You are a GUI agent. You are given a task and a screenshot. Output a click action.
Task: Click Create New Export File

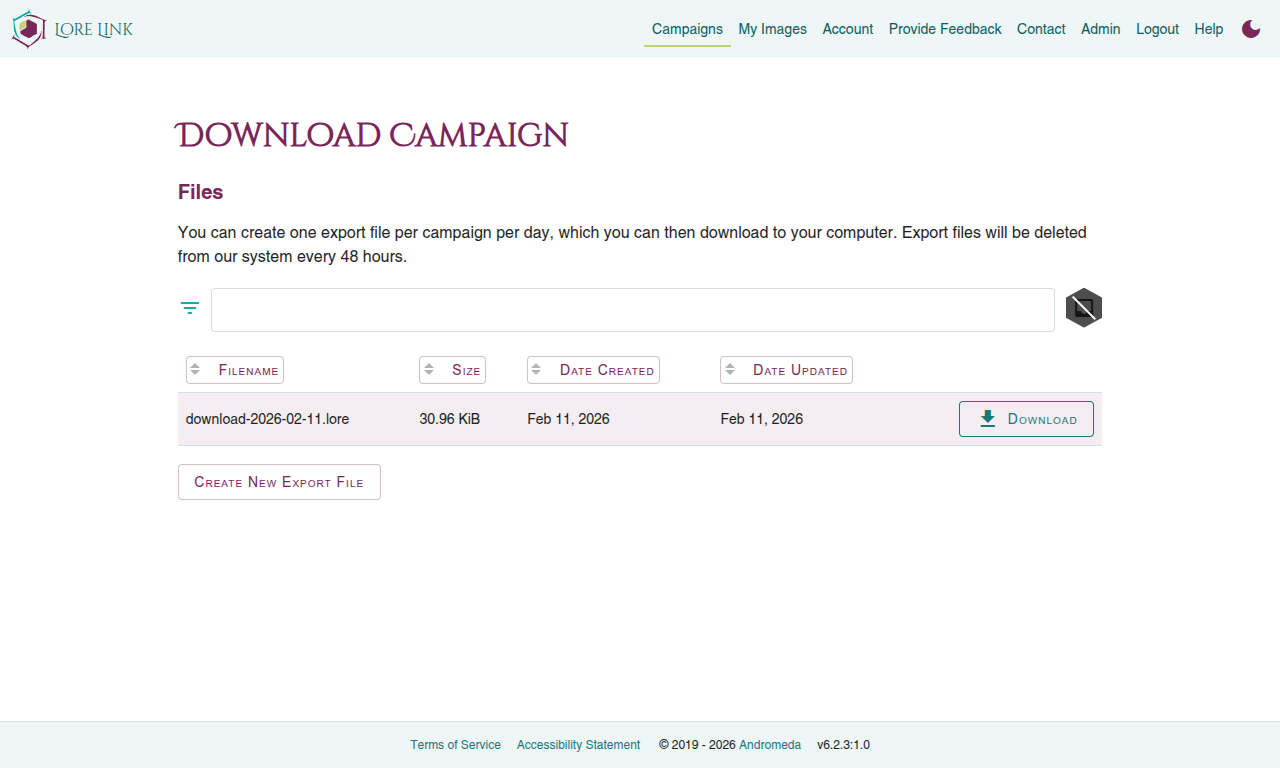point(279,481)
